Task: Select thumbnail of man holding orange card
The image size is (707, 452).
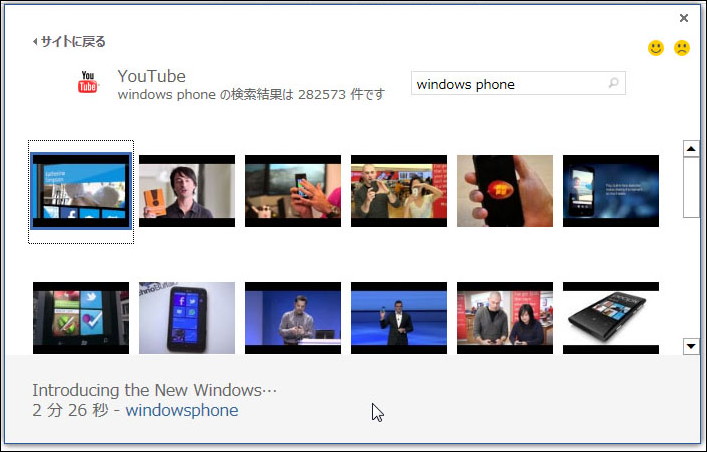Action: (x=187, y=191)
